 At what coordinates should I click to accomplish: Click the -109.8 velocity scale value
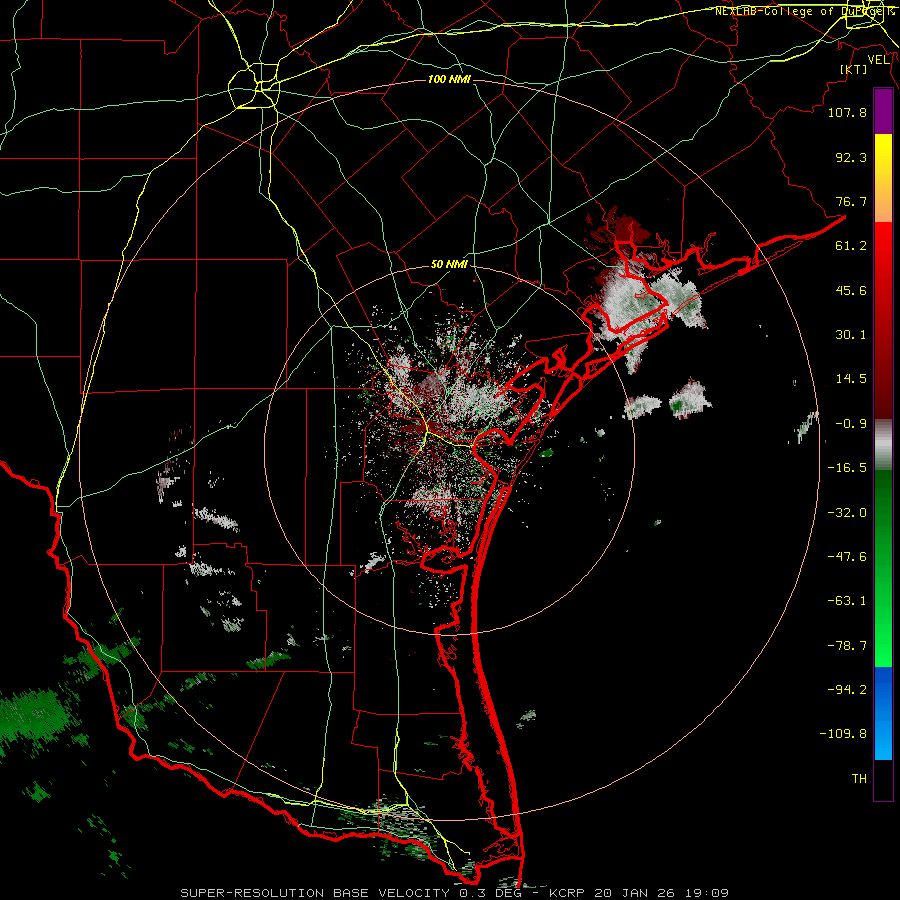click(843, 734)
